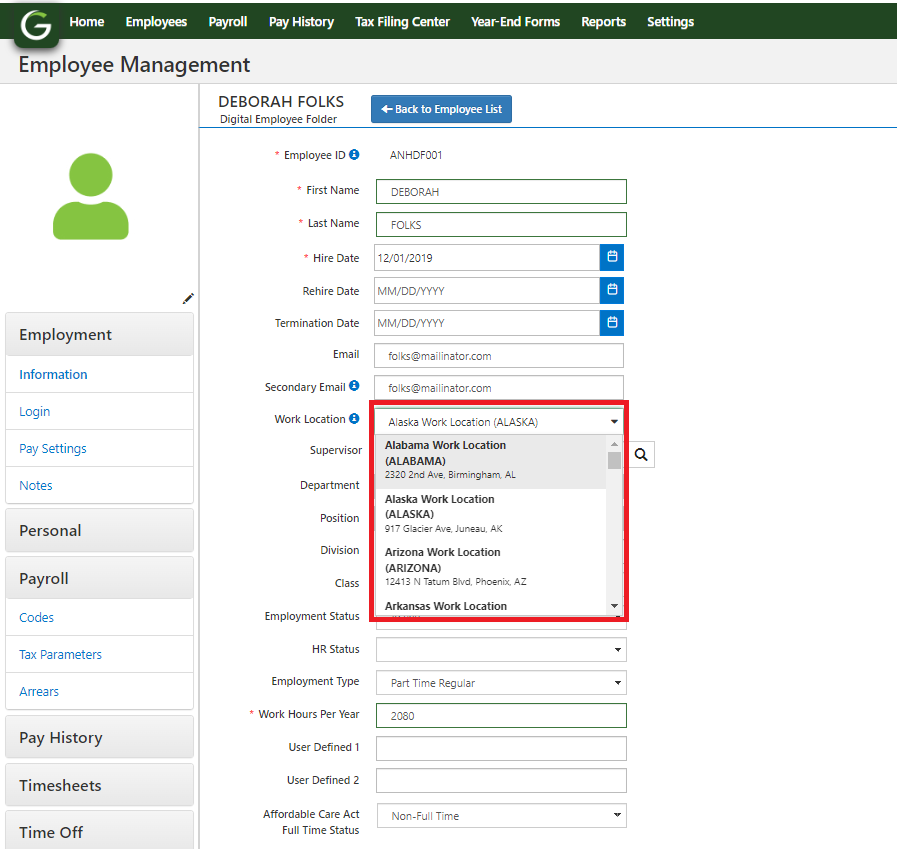Click the User Defined 1 field

pos(501,748)
